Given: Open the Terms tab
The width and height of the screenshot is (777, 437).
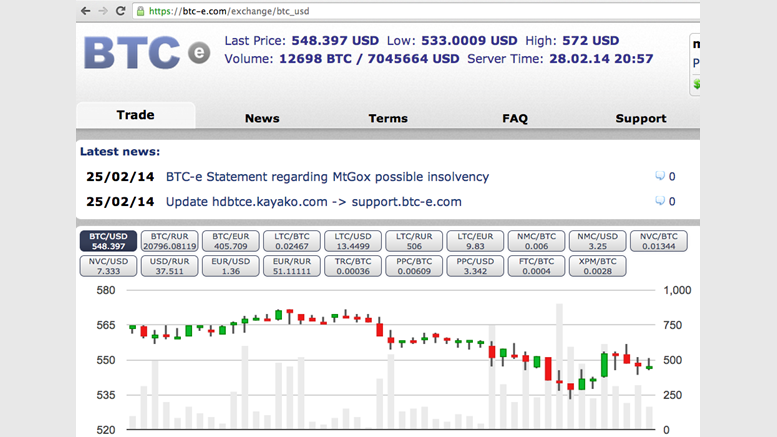Looking at the screenshot, I should [x=388, y=118].
